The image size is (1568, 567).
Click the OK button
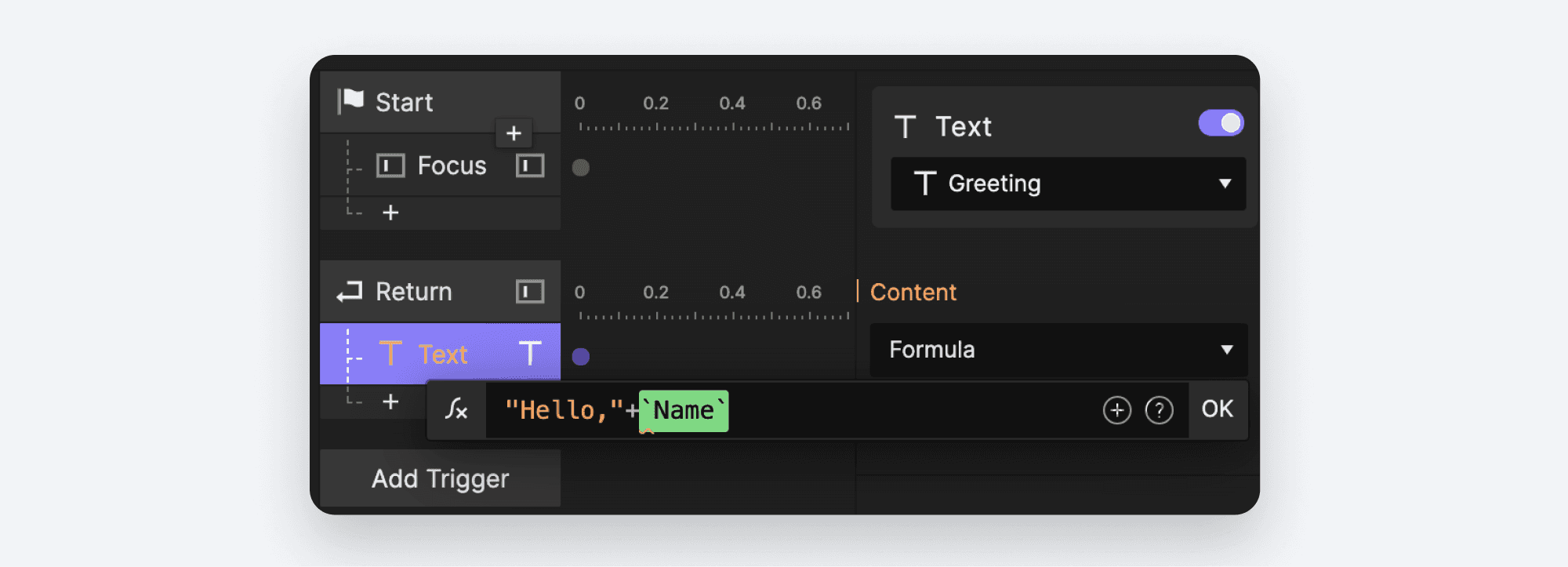click(1218, 409)
